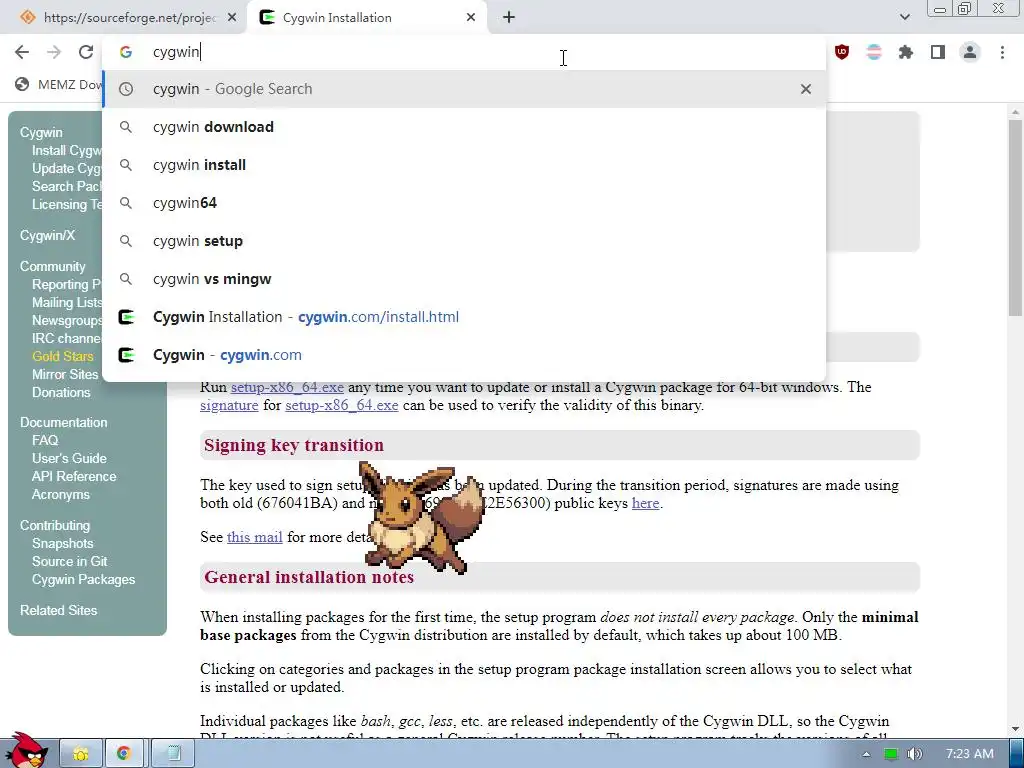
Task: Show hidden system tray icons
Action: point(866,754)
